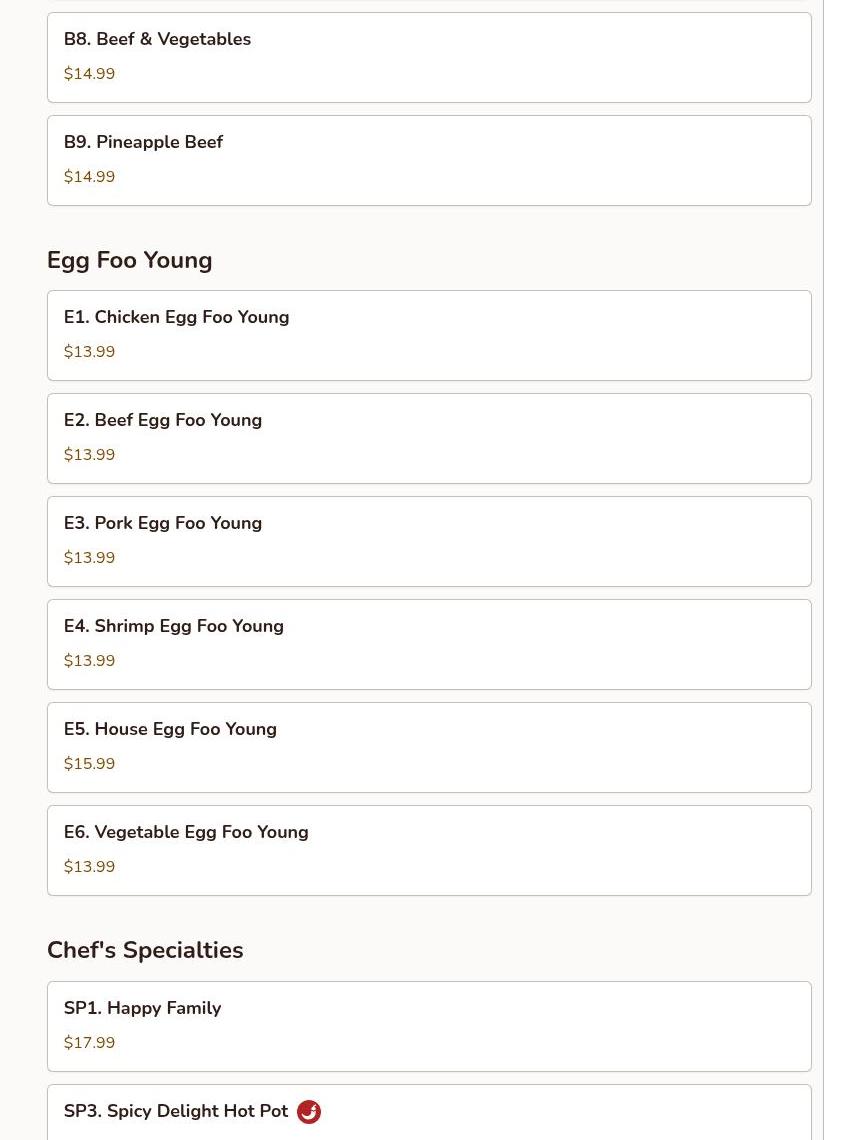Pick E4. Shrimp Egg Foo Young
This screenshot has width=844, height=1140.
tap(428, 644)
